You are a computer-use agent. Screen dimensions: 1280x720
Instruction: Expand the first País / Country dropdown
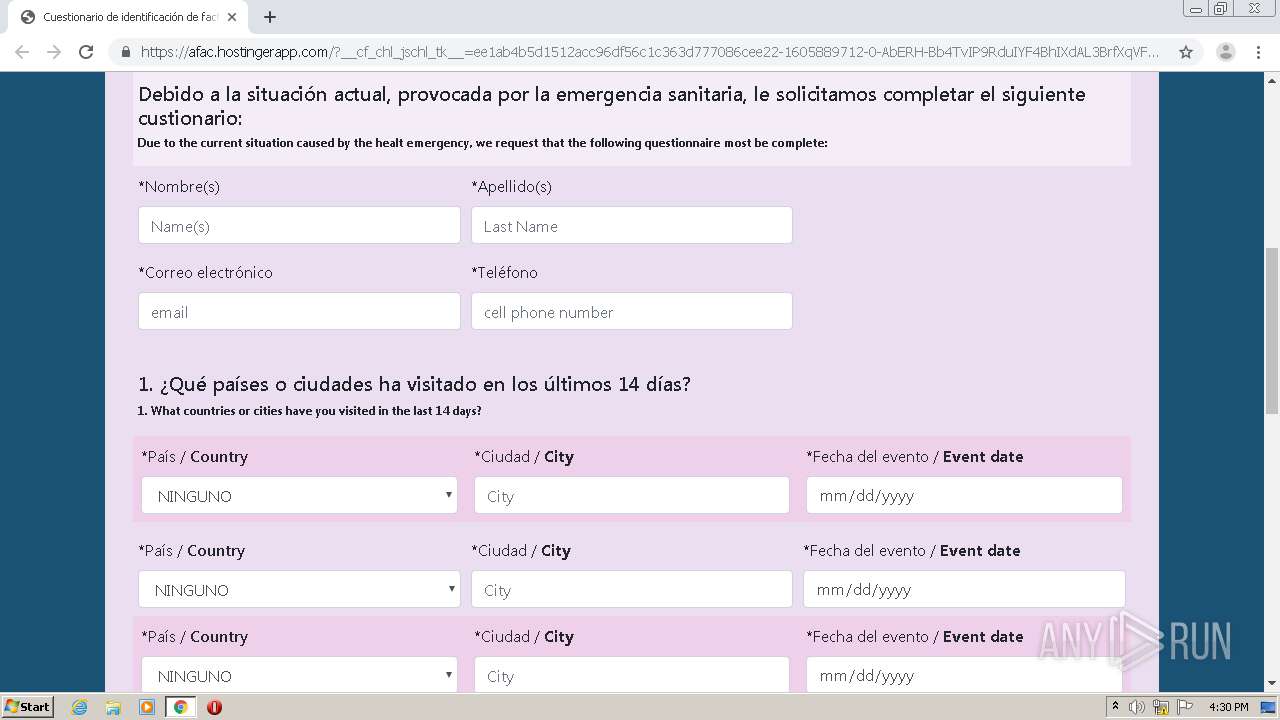pyautogui.click(x=299, y=496)
